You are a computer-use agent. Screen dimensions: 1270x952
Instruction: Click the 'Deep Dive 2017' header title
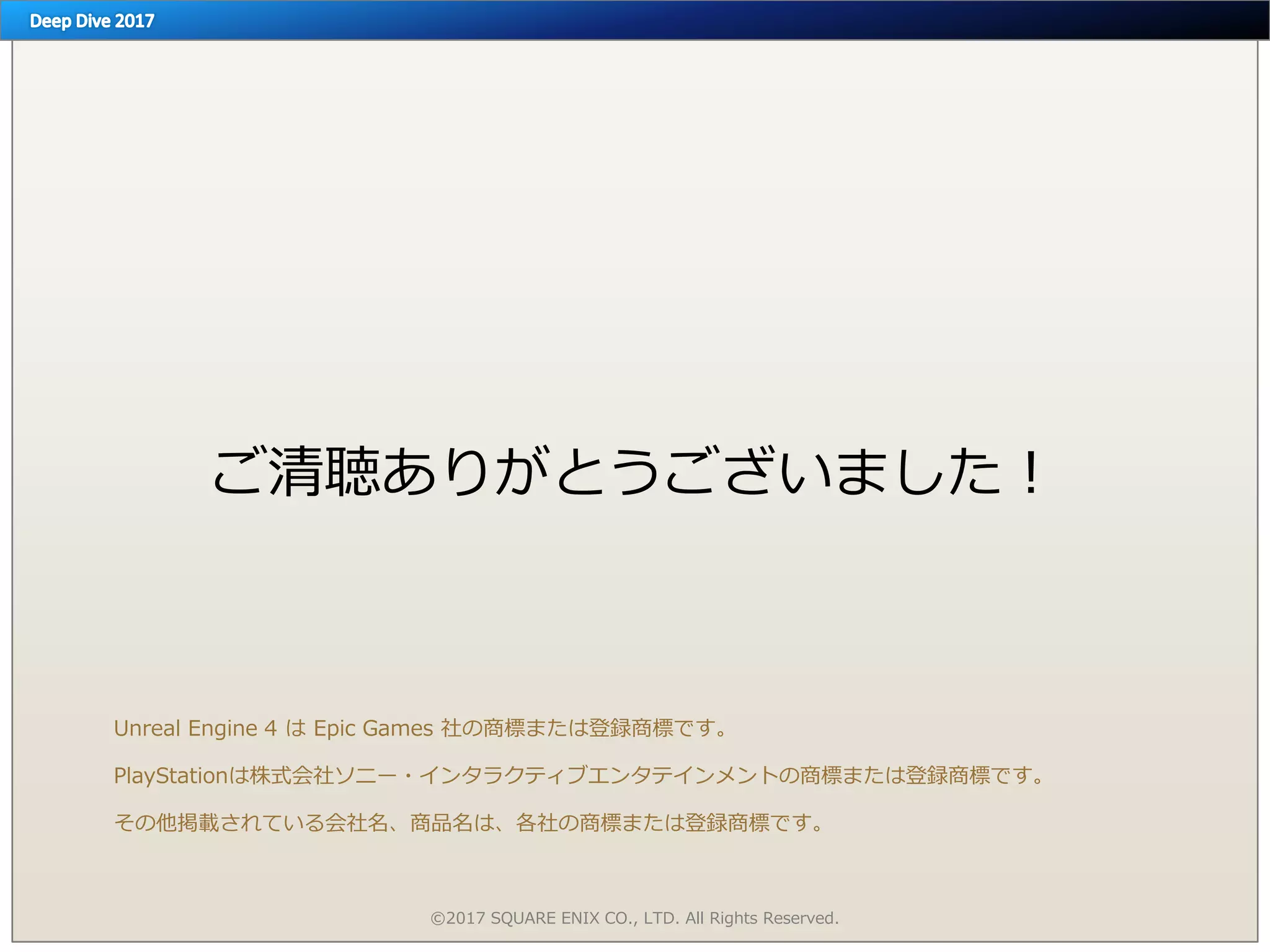click(x=92, y=21)
